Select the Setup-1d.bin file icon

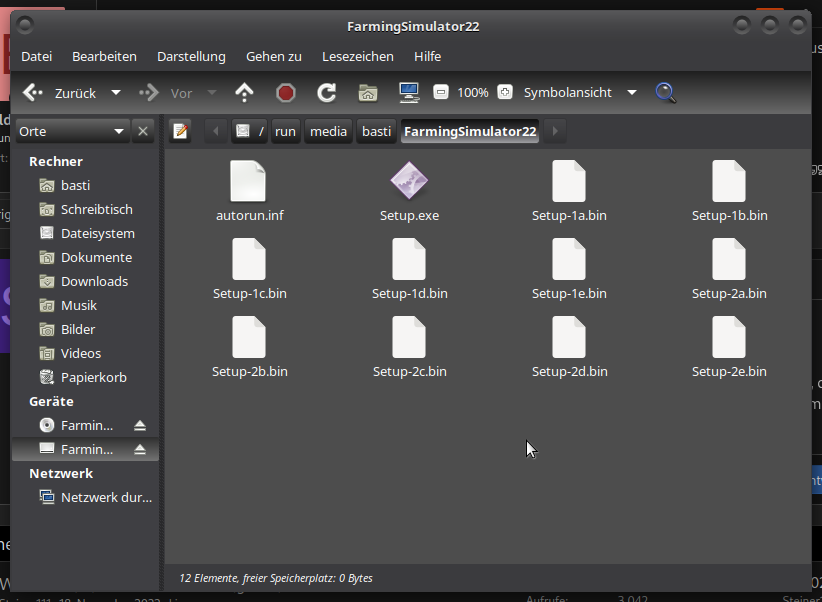[409, 260]
